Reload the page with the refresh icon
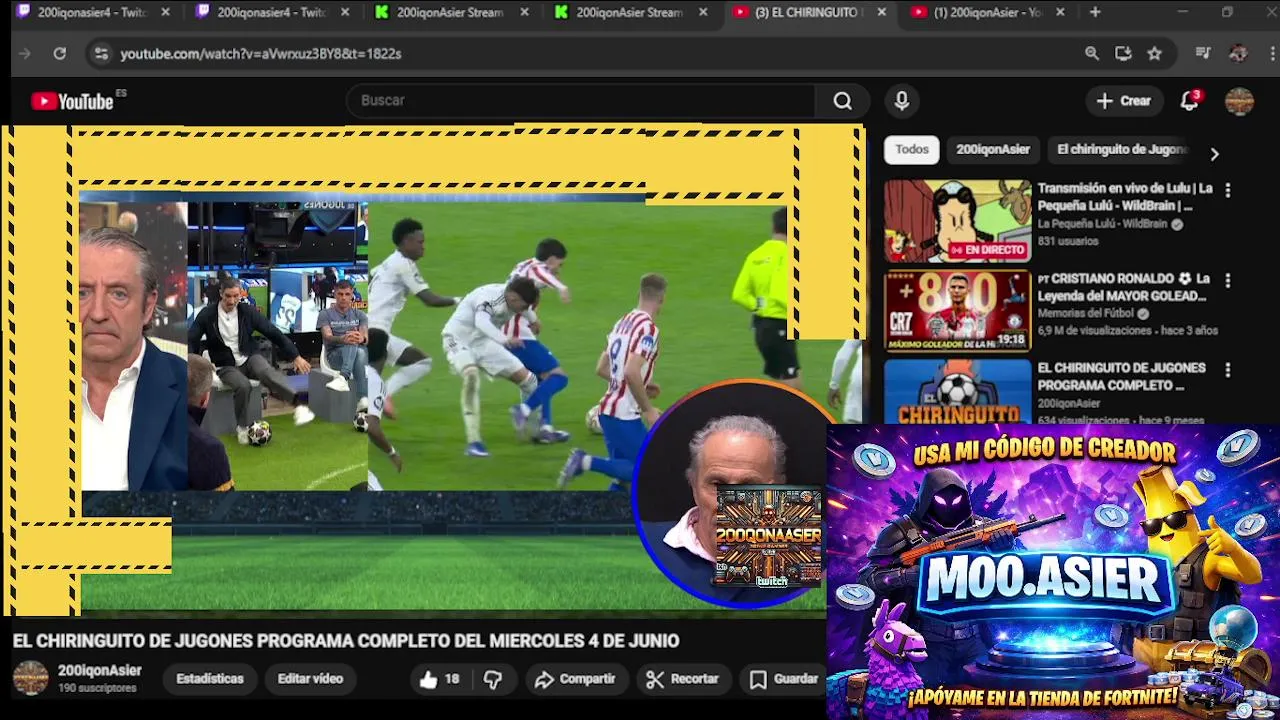 coord(60,54)
